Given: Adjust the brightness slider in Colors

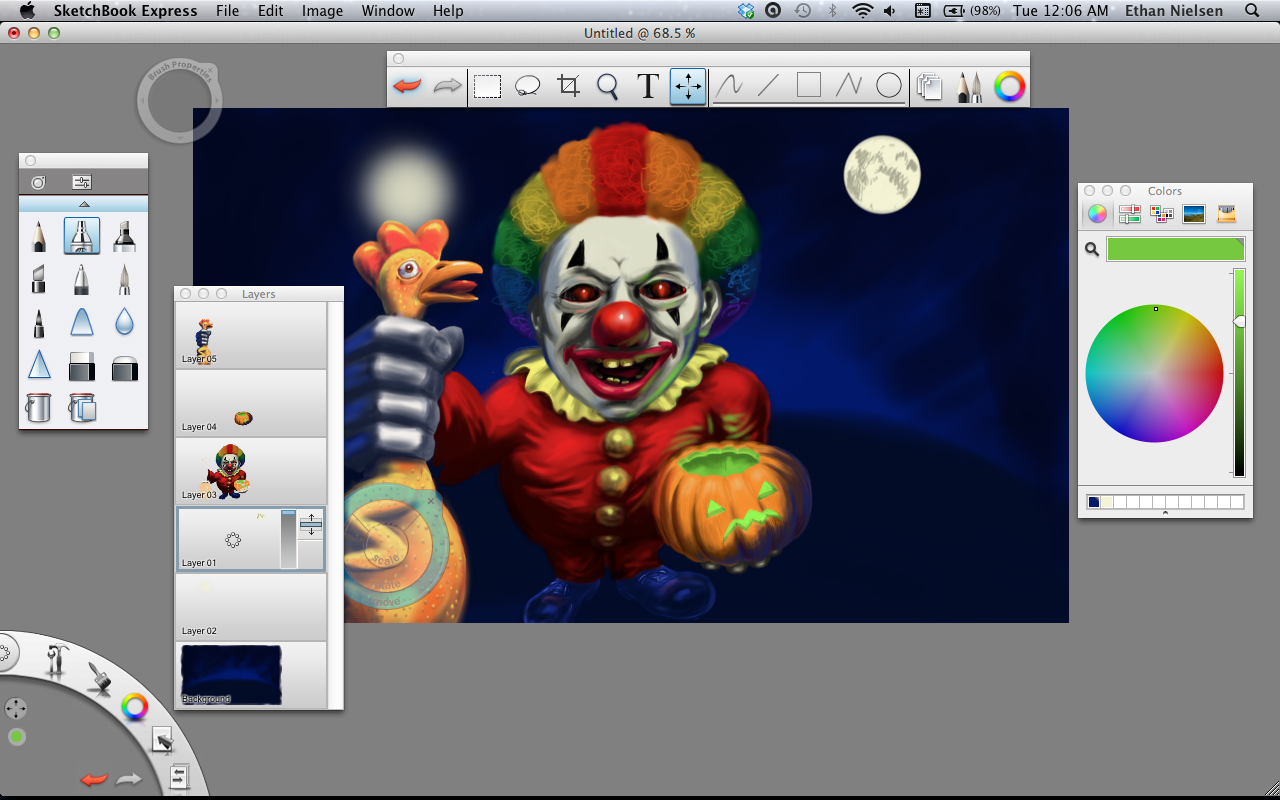Looking at the screenshot, I should (1239, 373).
